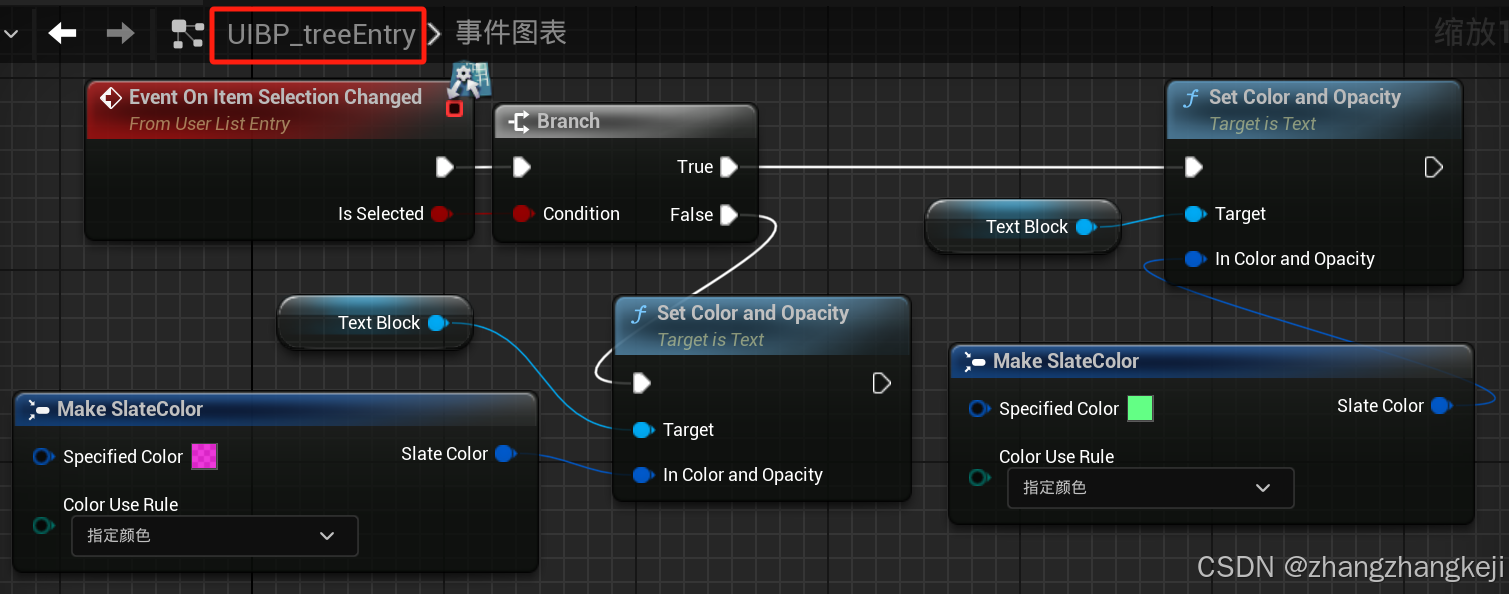Click Color Use Rule pin in green Make SlateColor
Image resolution: width=1509 pixels, height=594 pixels.
pos(978,477)
